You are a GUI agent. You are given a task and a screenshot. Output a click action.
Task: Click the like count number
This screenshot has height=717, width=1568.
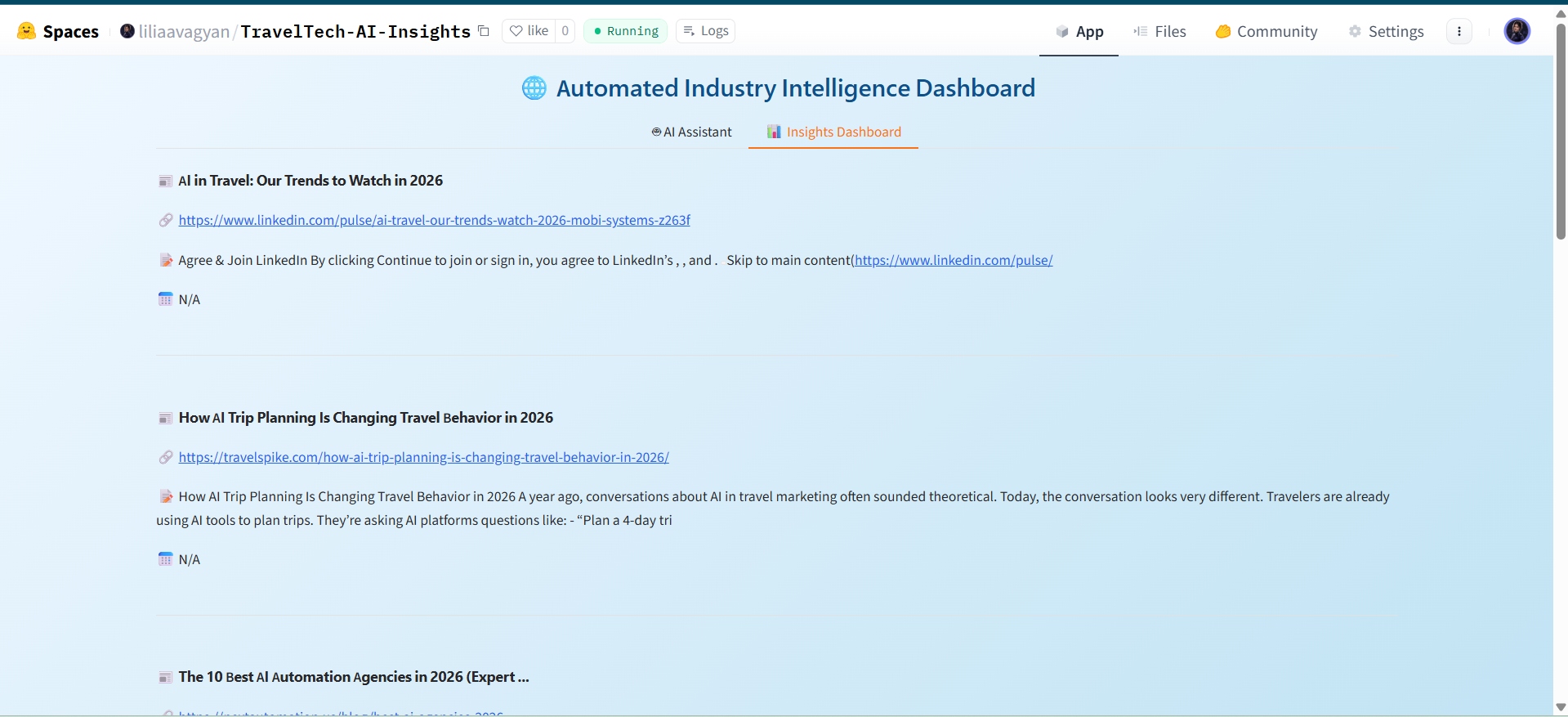click(565, 31)
